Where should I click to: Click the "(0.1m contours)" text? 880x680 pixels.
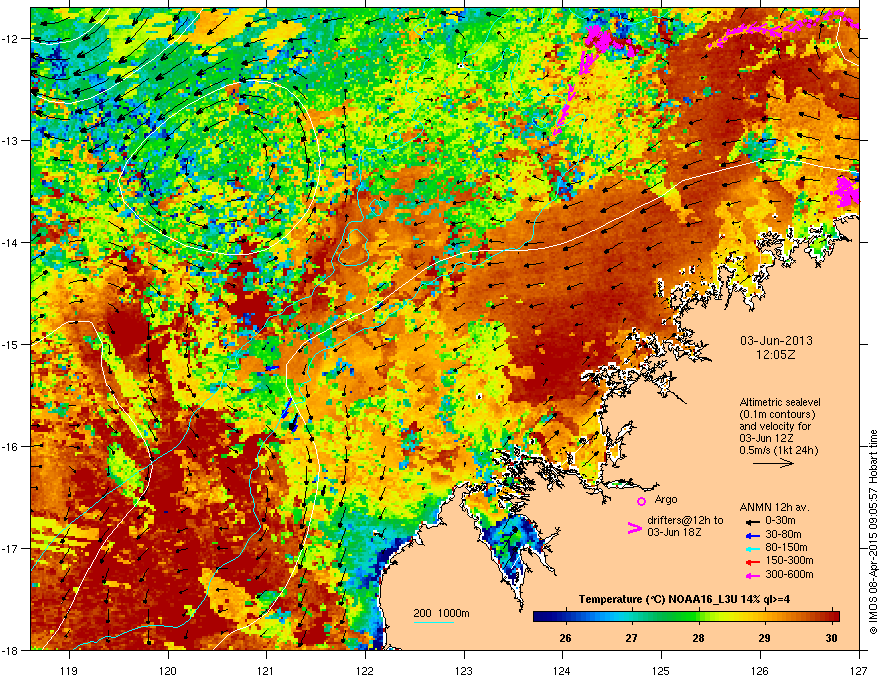[x=777, y=415]
